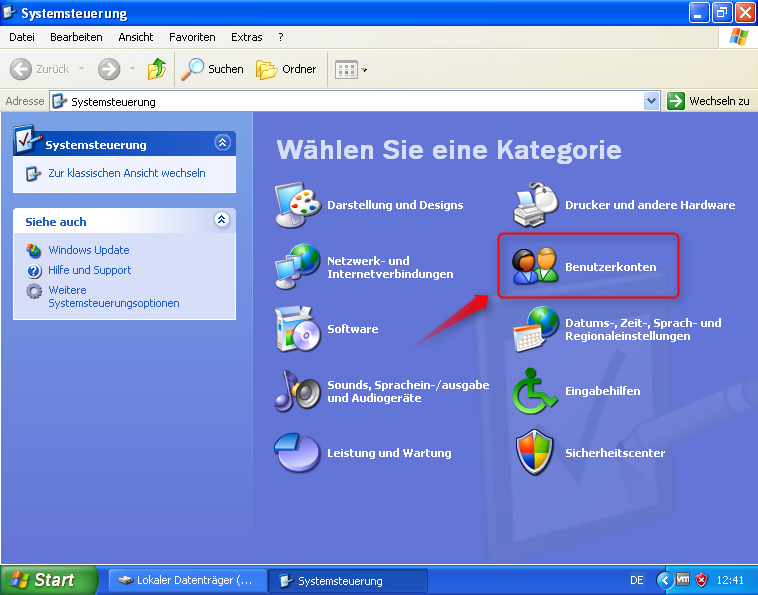The width and height of the screenshot is (758, 595).
Task: Click Control Panel icon in title bar
Action: point(9,13)
